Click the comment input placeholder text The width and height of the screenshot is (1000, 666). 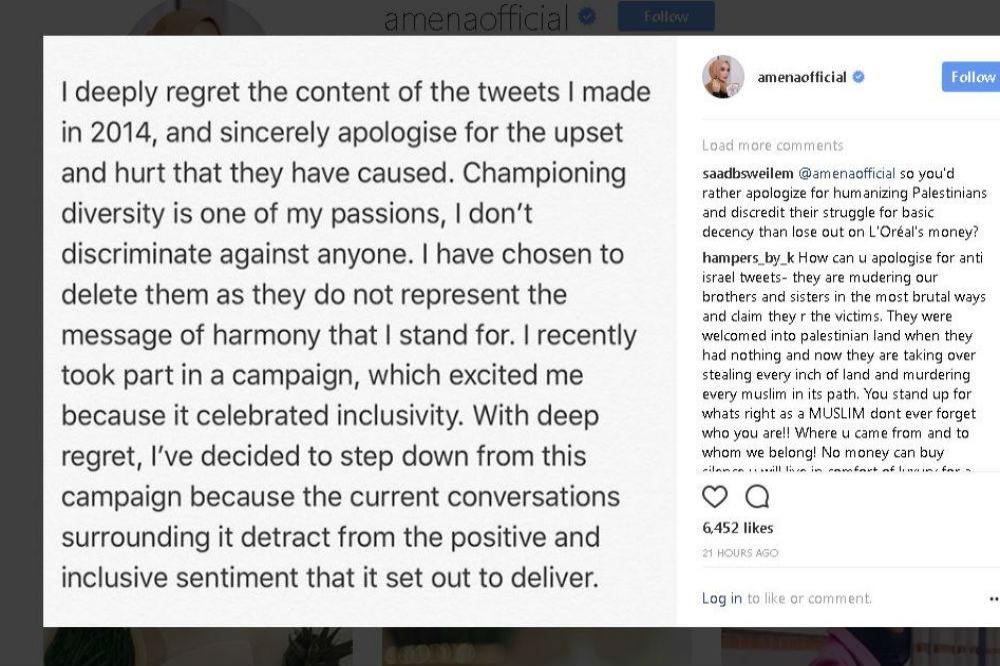click(809, 598)
